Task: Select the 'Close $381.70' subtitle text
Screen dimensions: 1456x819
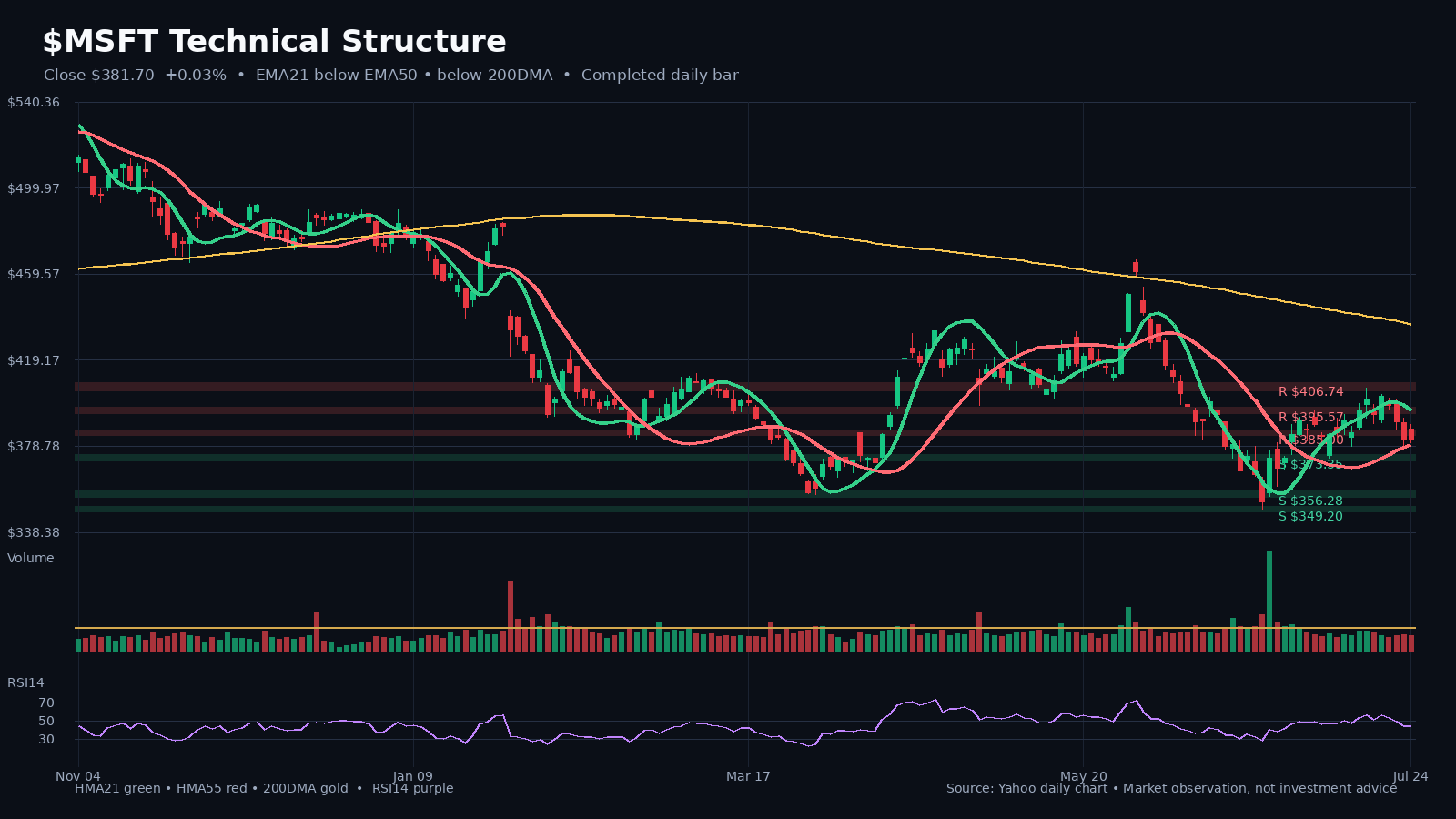Action: [x=99, y=75]
